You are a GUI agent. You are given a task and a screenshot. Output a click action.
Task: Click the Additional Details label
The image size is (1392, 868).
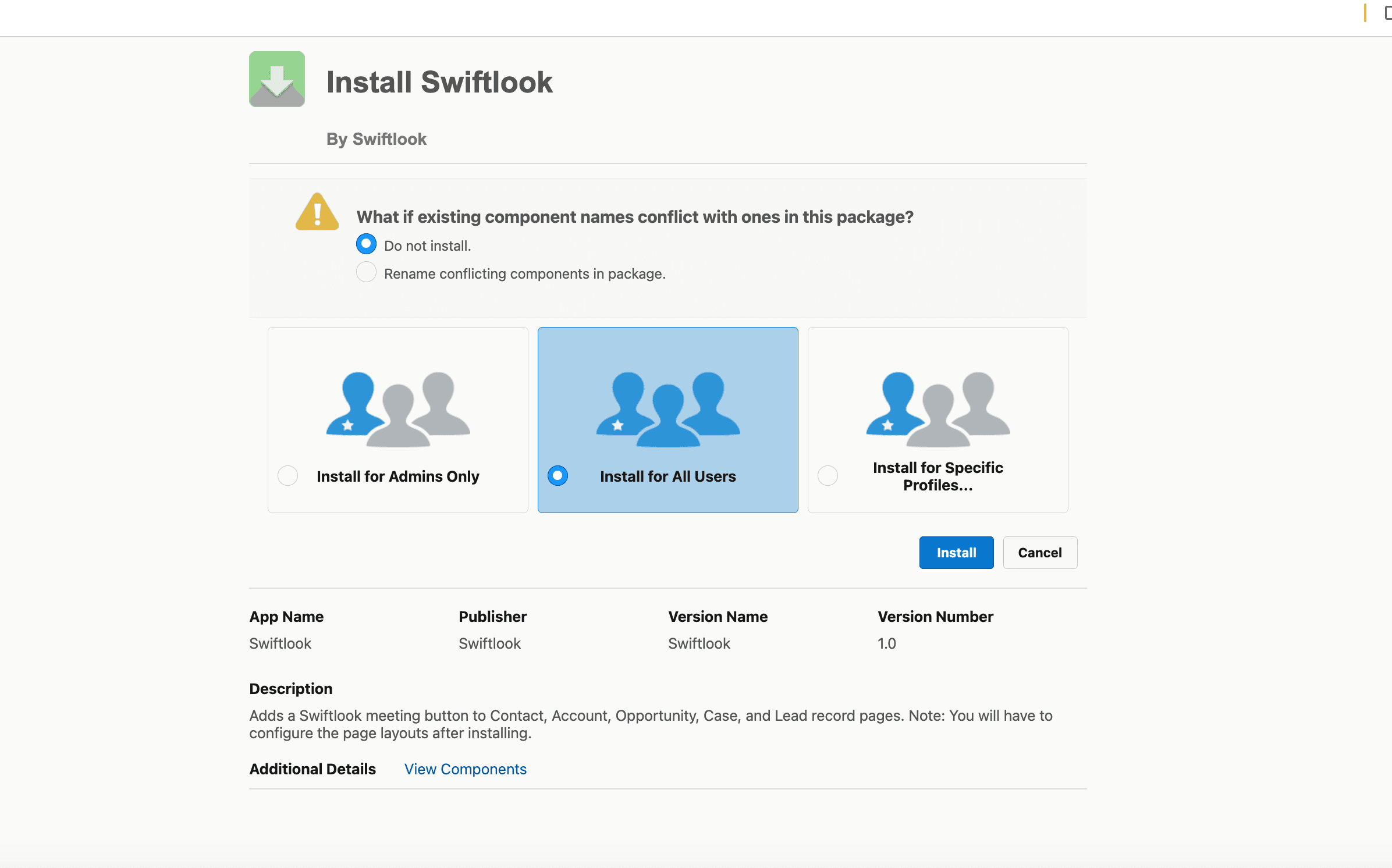(313, 769)
